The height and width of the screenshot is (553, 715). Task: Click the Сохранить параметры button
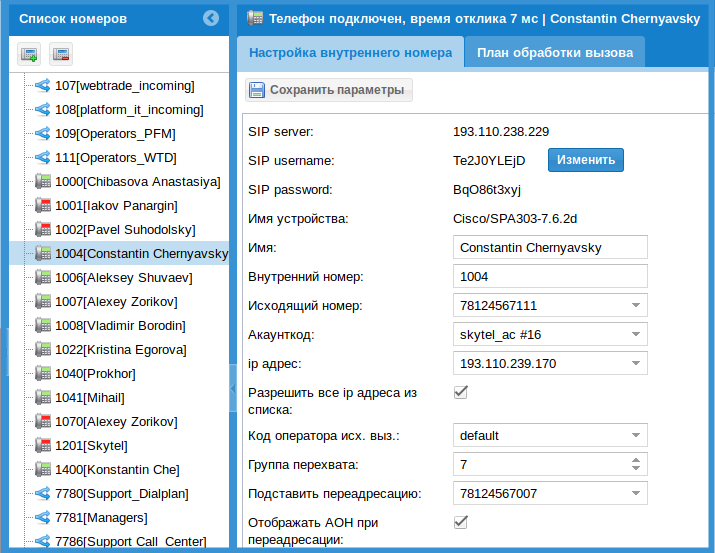coord(328,91)
